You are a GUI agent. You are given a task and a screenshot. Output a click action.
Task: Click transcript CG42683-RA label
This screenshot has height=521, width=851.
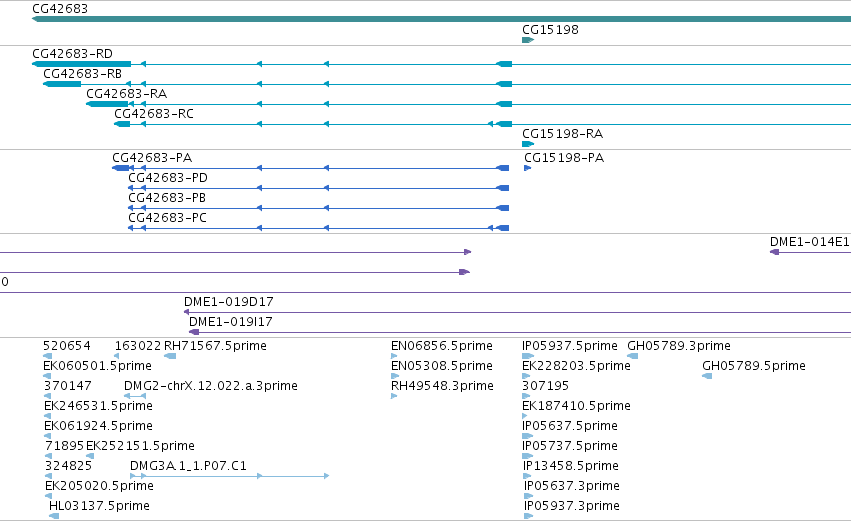pos(126,94)
